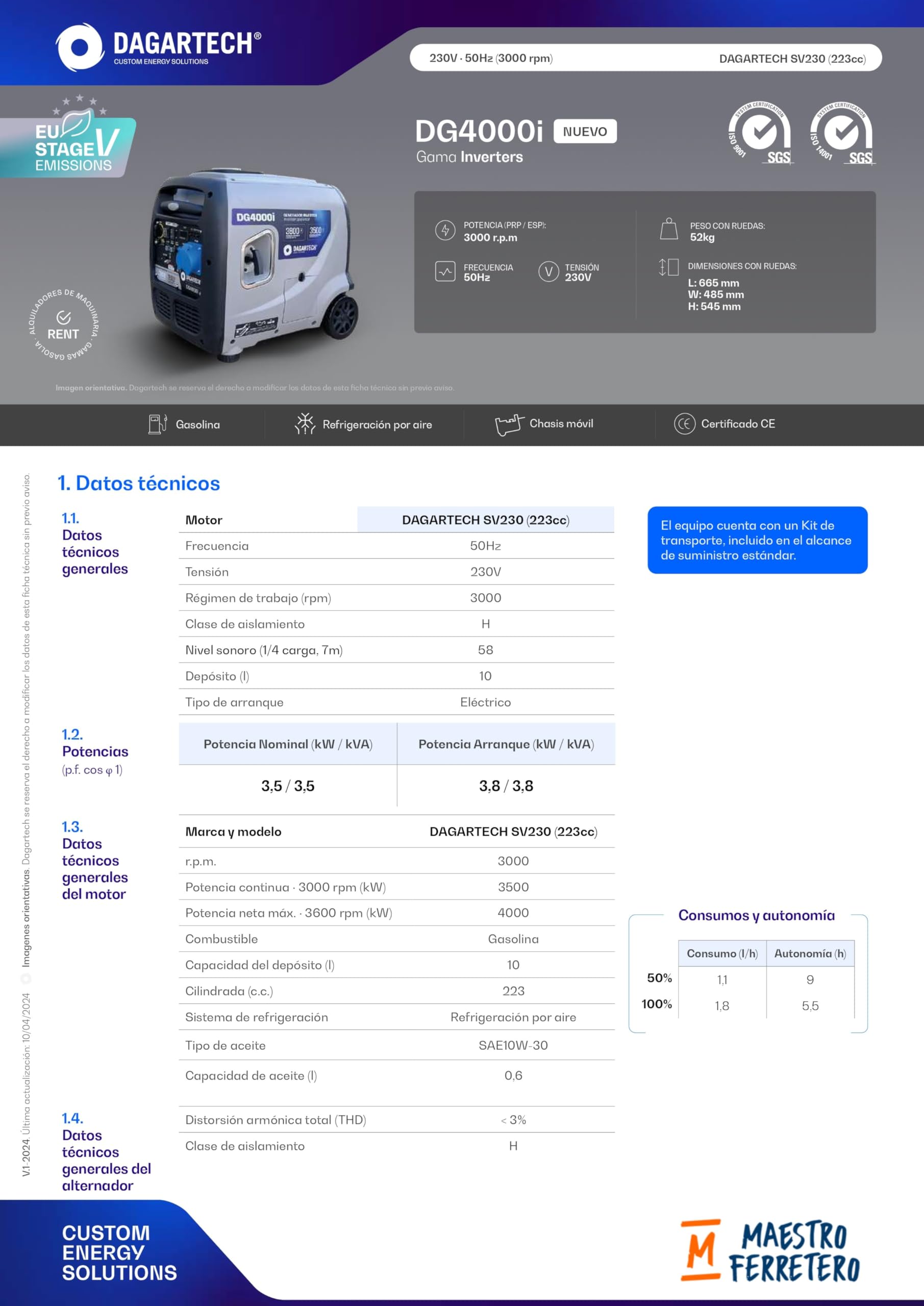Click the 'Gasolina' value in the Combustible row
The image size is (924, 1306).
513,939
